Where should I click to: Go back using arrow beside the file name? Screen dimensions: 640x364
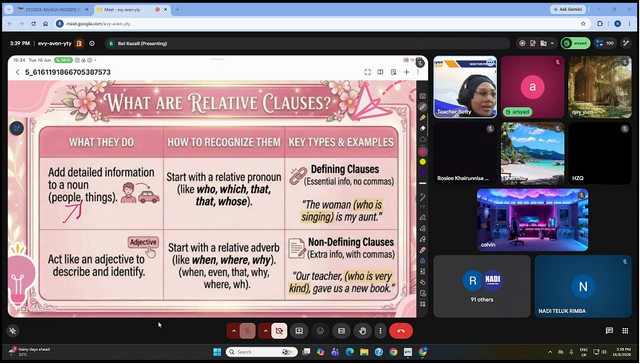(x=18, y=72)
